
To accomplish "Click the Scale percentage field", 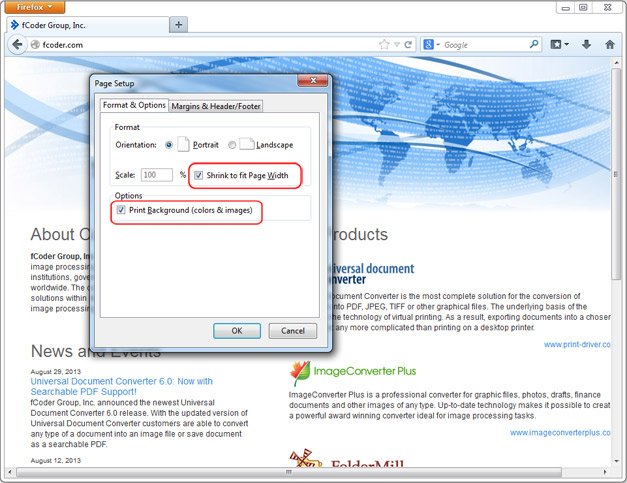I will [x=157, y=175].
